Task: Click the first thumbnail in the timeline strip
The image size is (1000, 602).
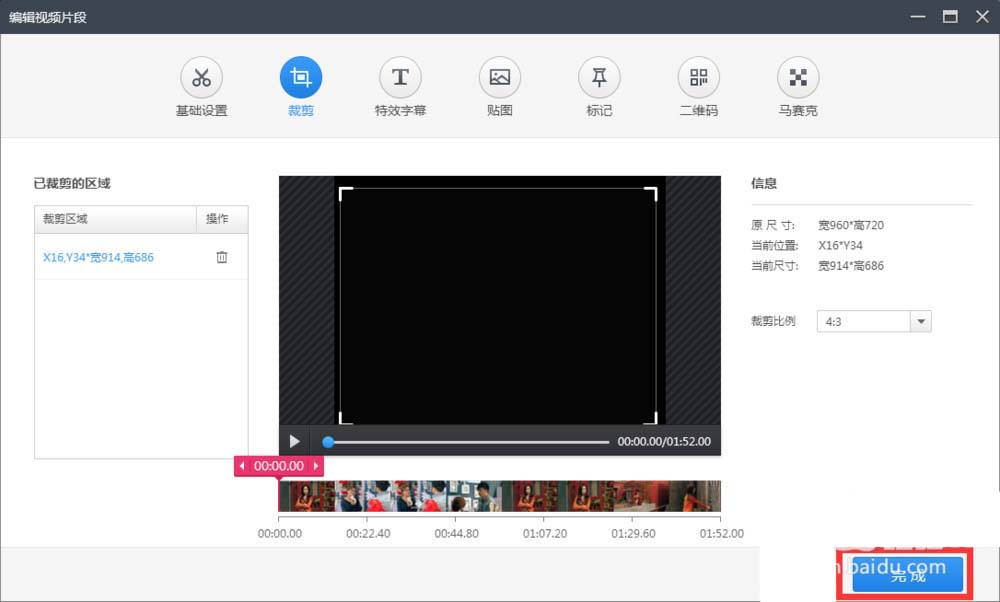Action: [x=306, y=496]
